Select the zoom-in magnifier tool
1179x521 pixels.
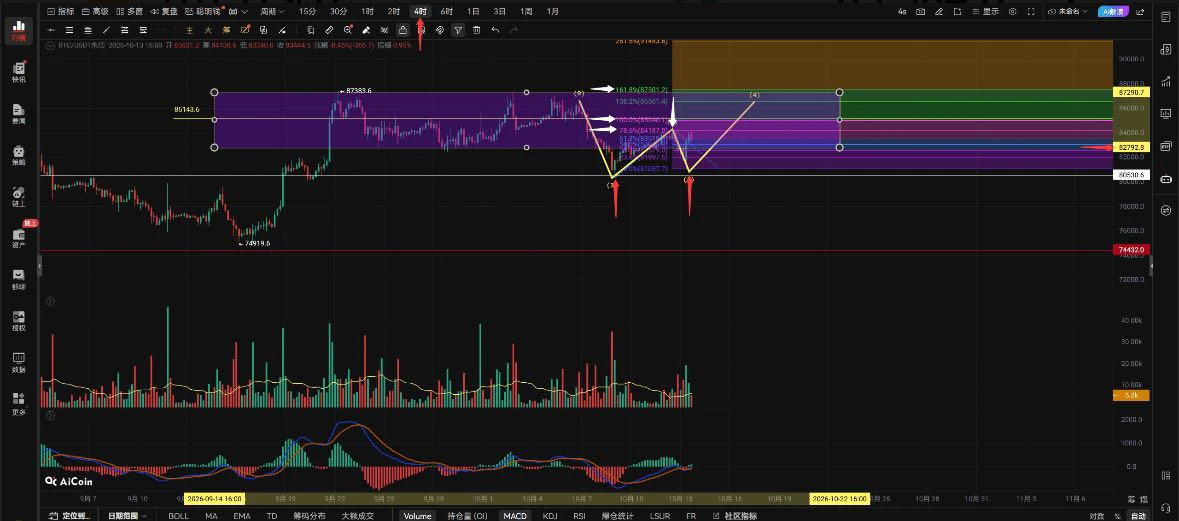tap(348, 30)
